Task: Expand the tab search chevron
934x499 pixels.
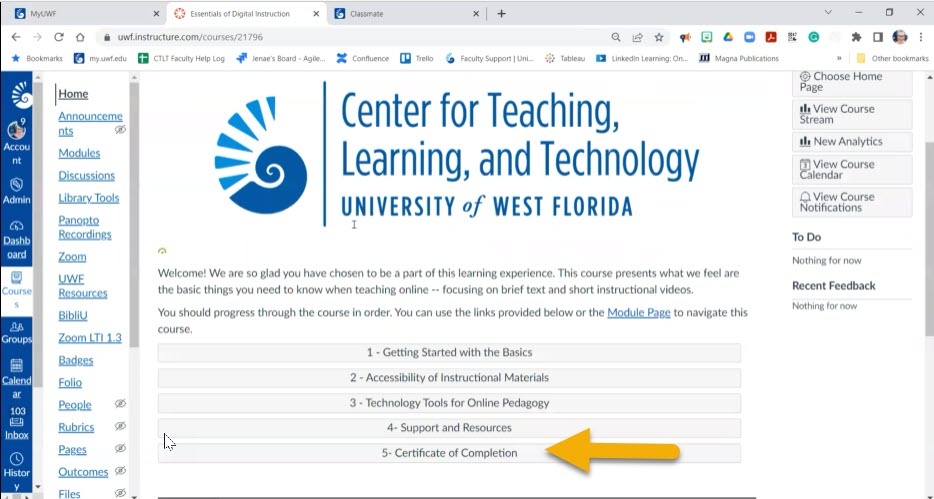Action: [x=828, y=13]
